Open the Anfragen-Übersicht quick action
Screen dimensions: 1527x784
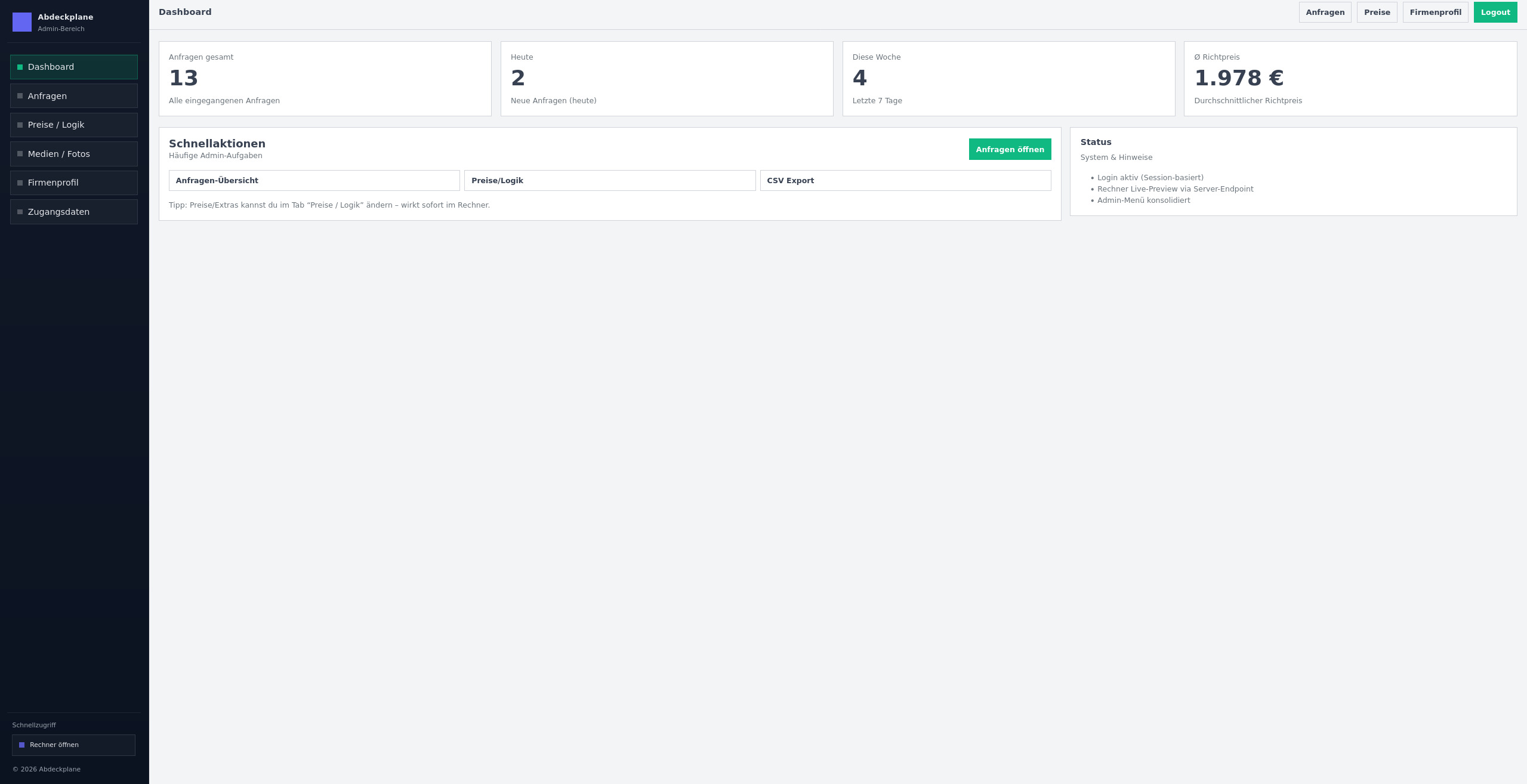(314, 180)
